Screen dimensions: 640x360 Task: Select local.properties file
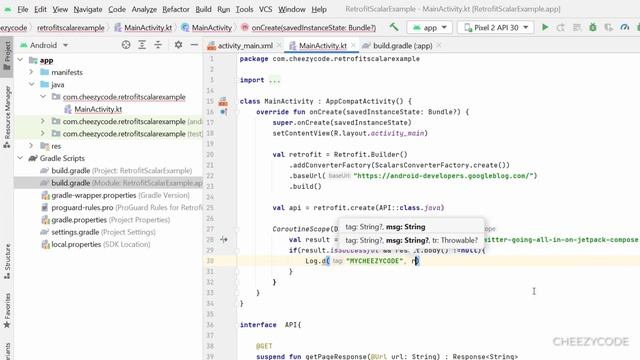[x=96, y=244]
